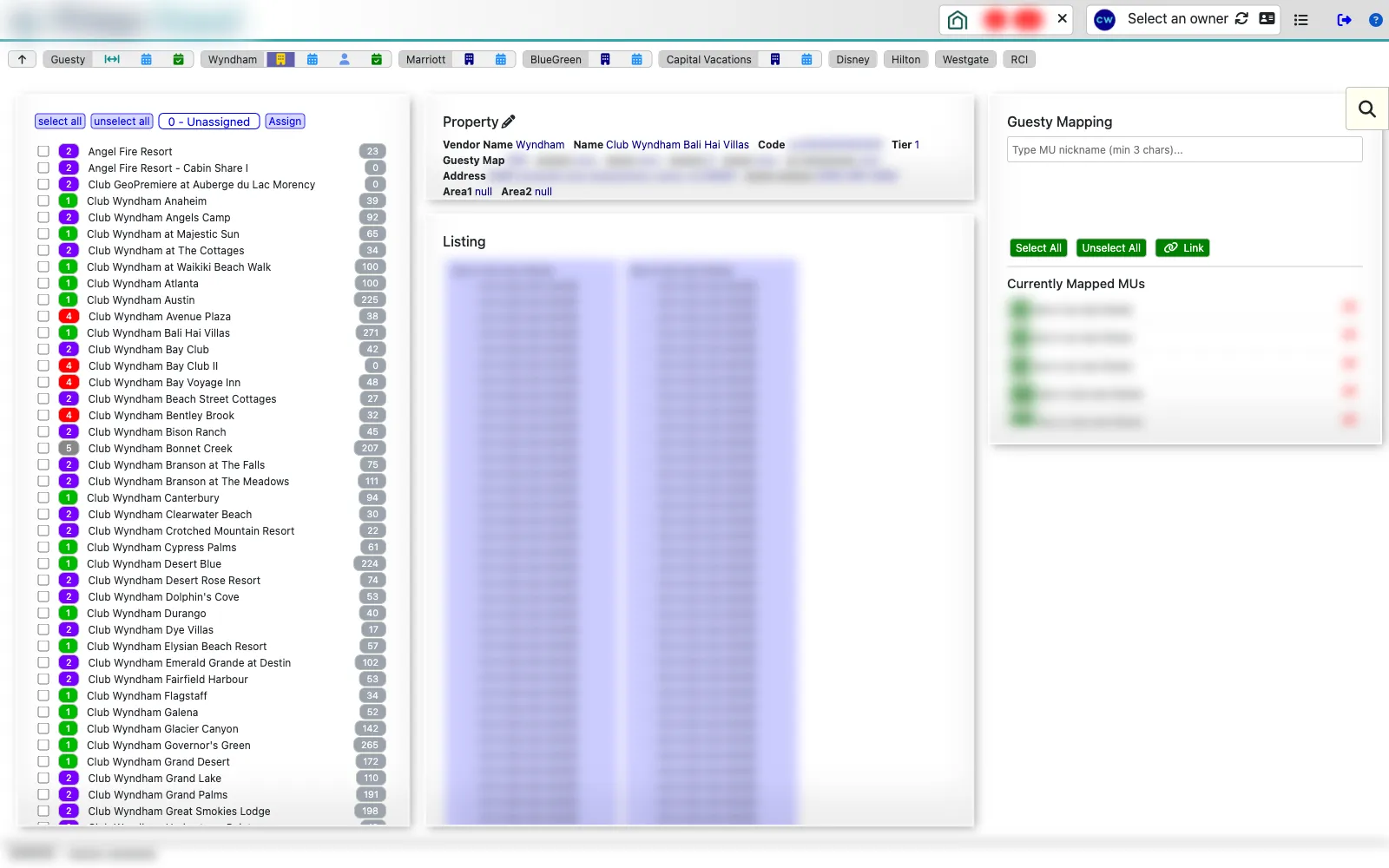The width and height of the screenshot is (1389, 868).
Task: Edit Property using the pencil icon
Action: [x=509, y=122]
